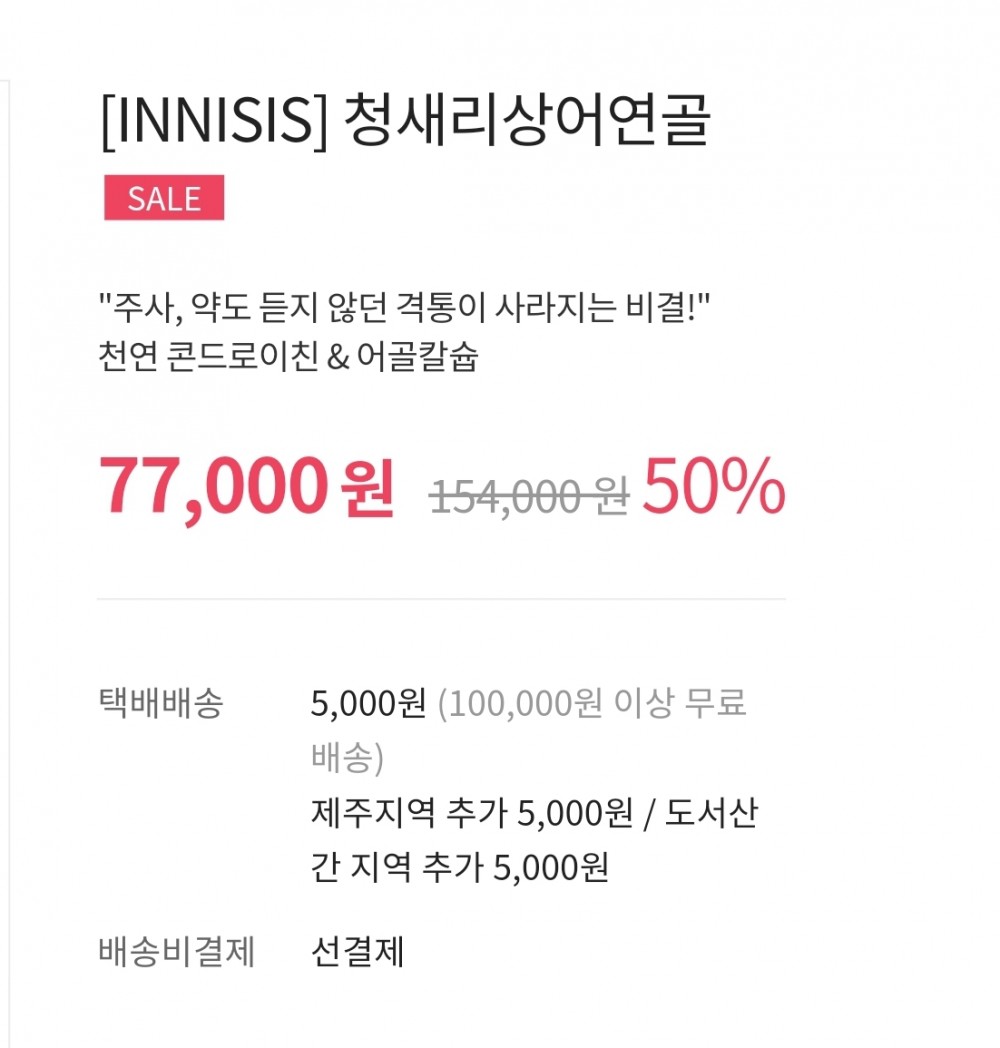Click the 77,000원 sale price
The height and width of the screenshot is (1048, 1000).
coord(247,487)
